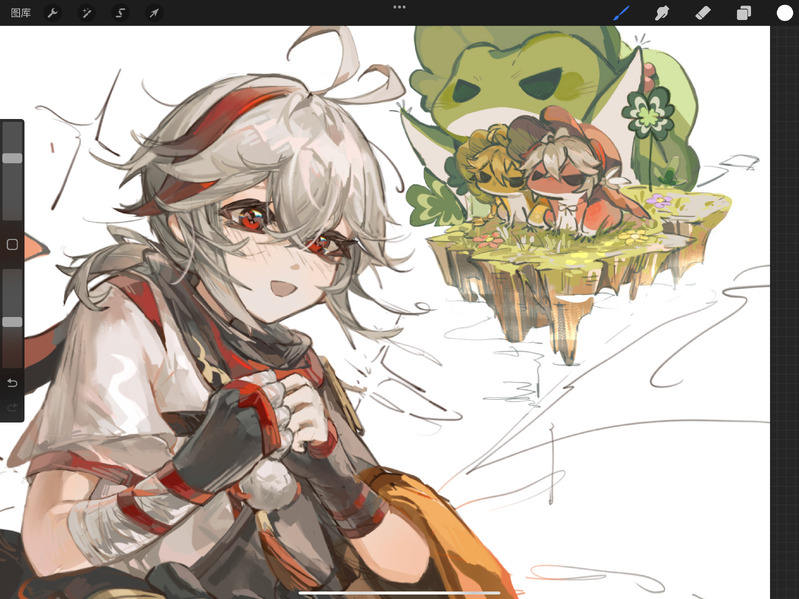This screenshot has width=799, height=599.
Task: Open the Layers panel
Action: (x=743, y=13)
